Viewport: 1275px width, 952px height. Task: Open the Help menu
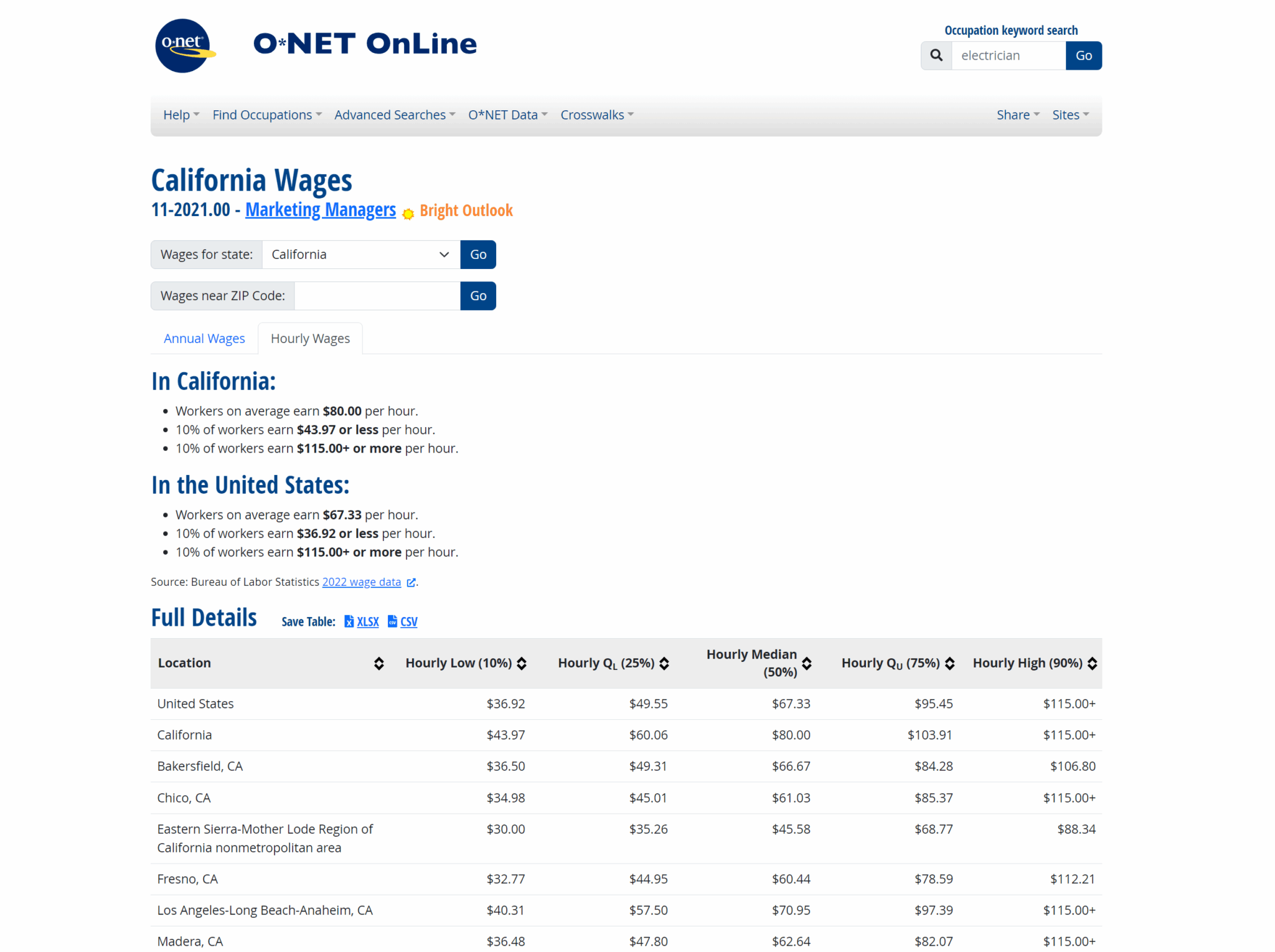pyautogui.click(x=181, y=115)
